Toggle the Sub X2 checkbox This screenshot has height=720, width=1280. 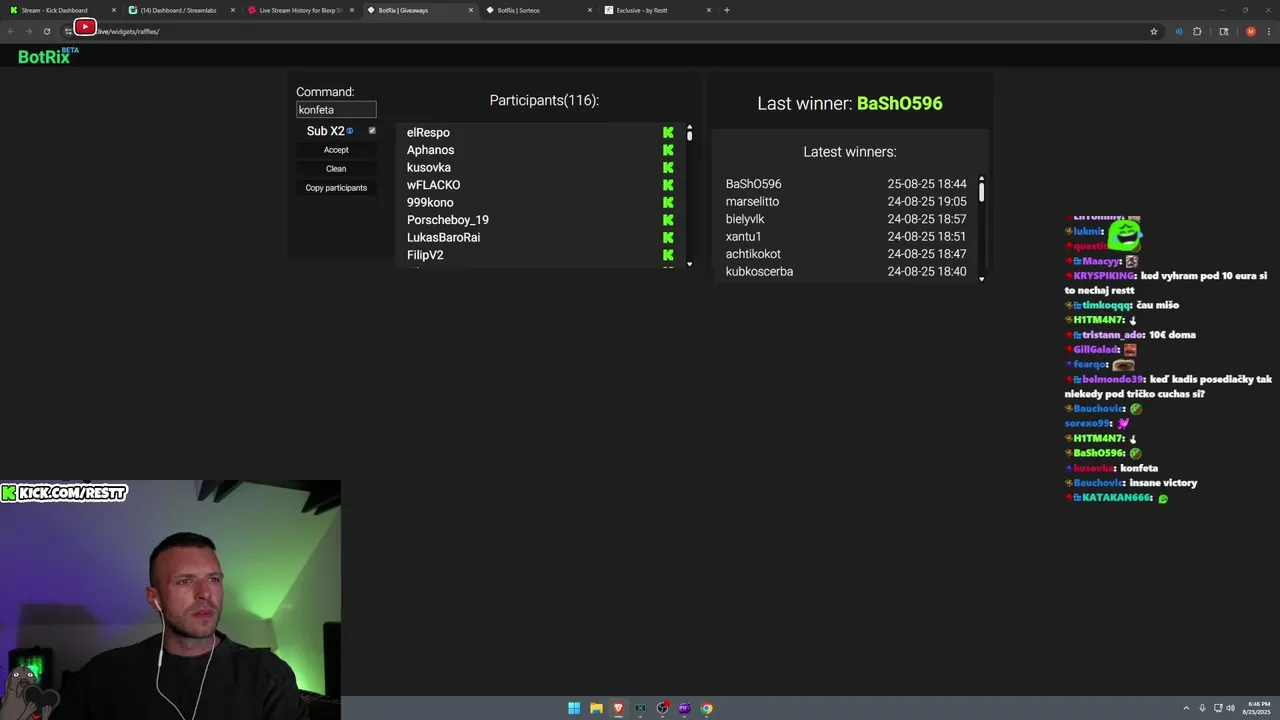point(372,130)
